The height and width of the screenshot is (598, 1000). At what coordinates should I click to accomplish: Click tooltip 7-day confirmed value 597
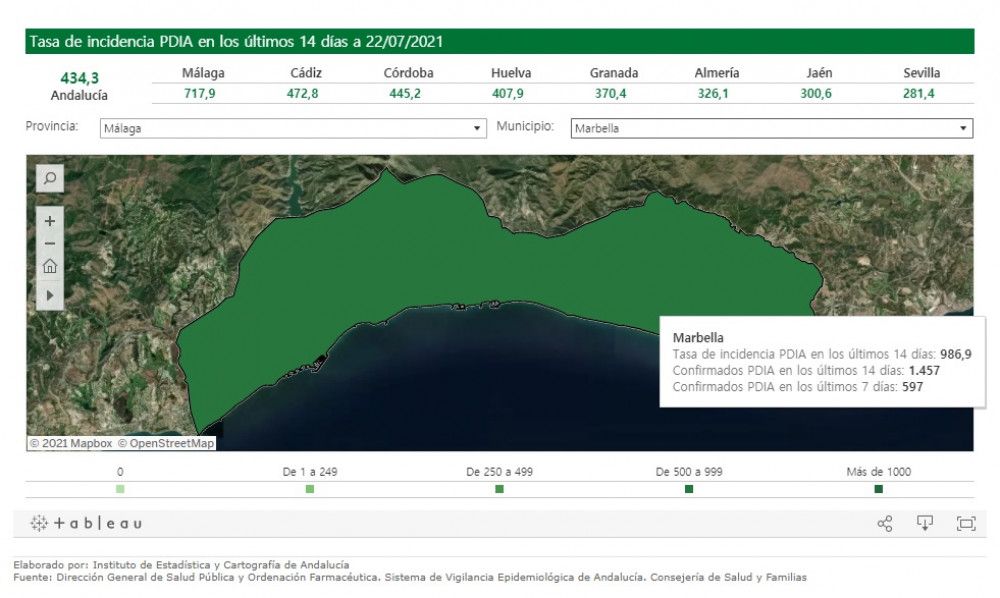tap(912, 387)
